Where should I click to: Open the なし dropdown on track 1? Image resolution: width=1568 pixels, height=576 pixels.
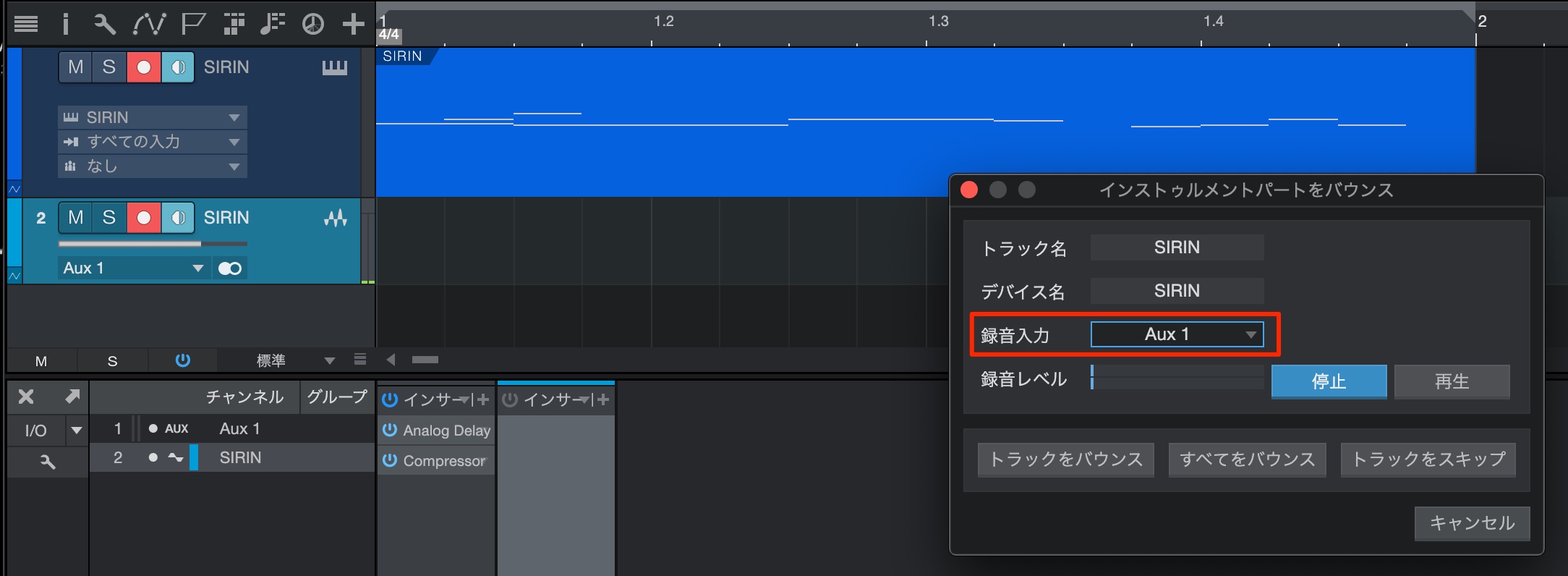pos(153,166)
